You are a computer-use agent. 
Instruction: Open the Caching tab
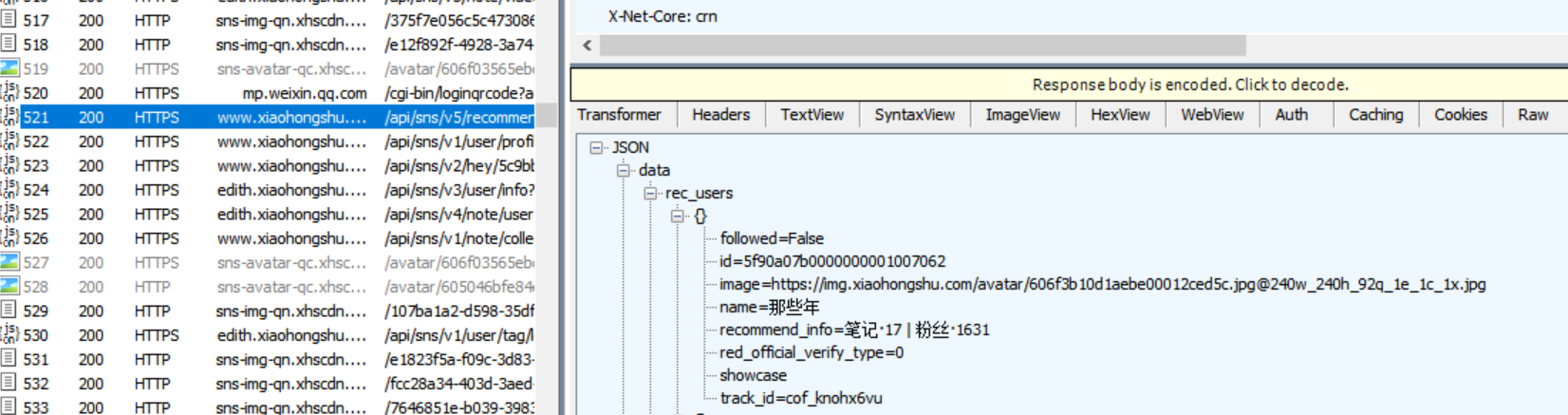click(1375, 115)
